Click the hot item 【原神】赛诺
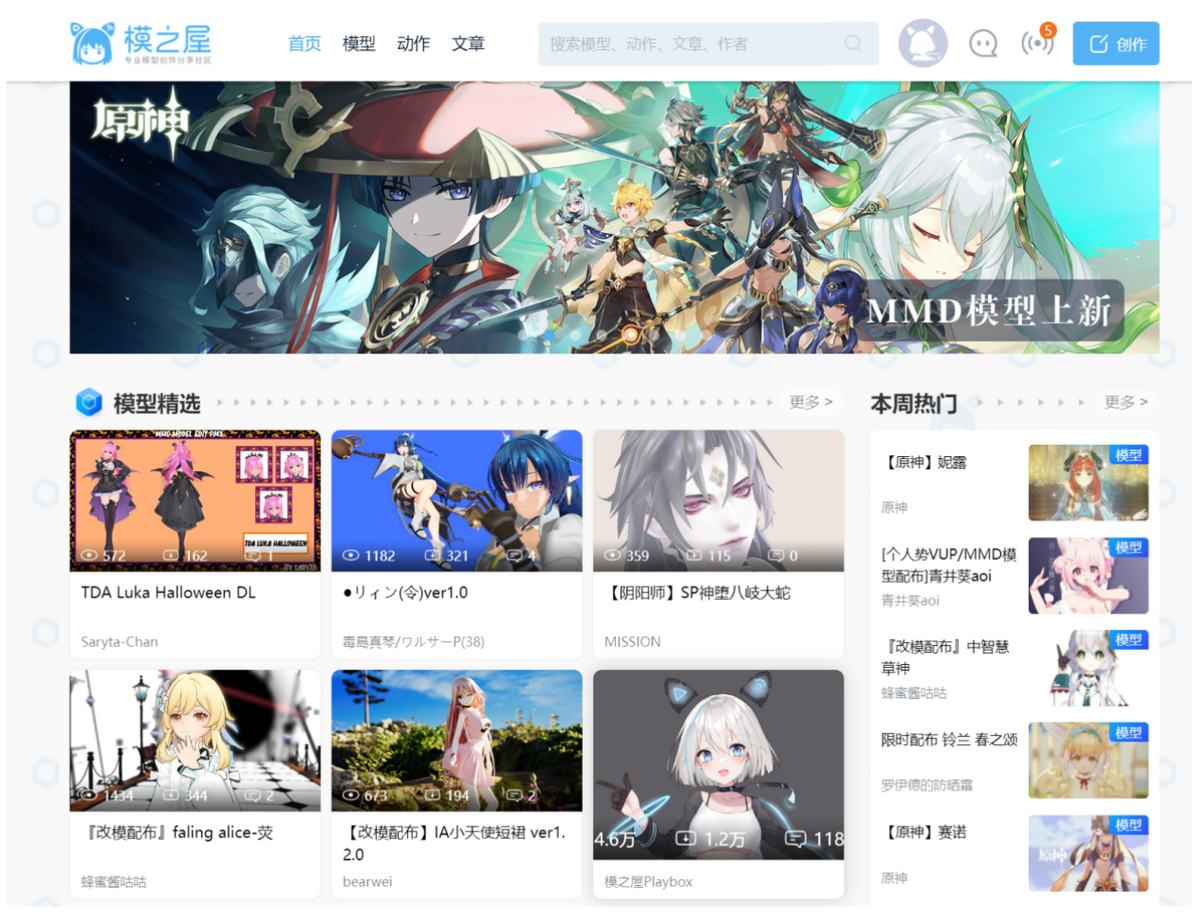Image resolution: width=1192 pixels, height=920 pixels. (924, 833)
